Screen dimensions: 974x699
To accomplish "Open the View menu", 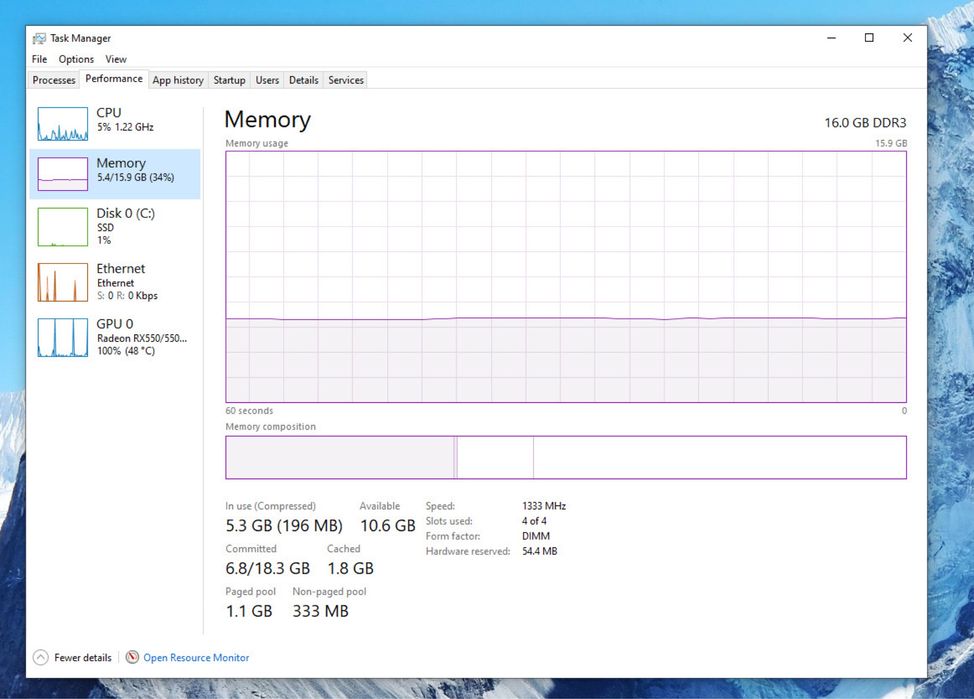I will [116, 59].
